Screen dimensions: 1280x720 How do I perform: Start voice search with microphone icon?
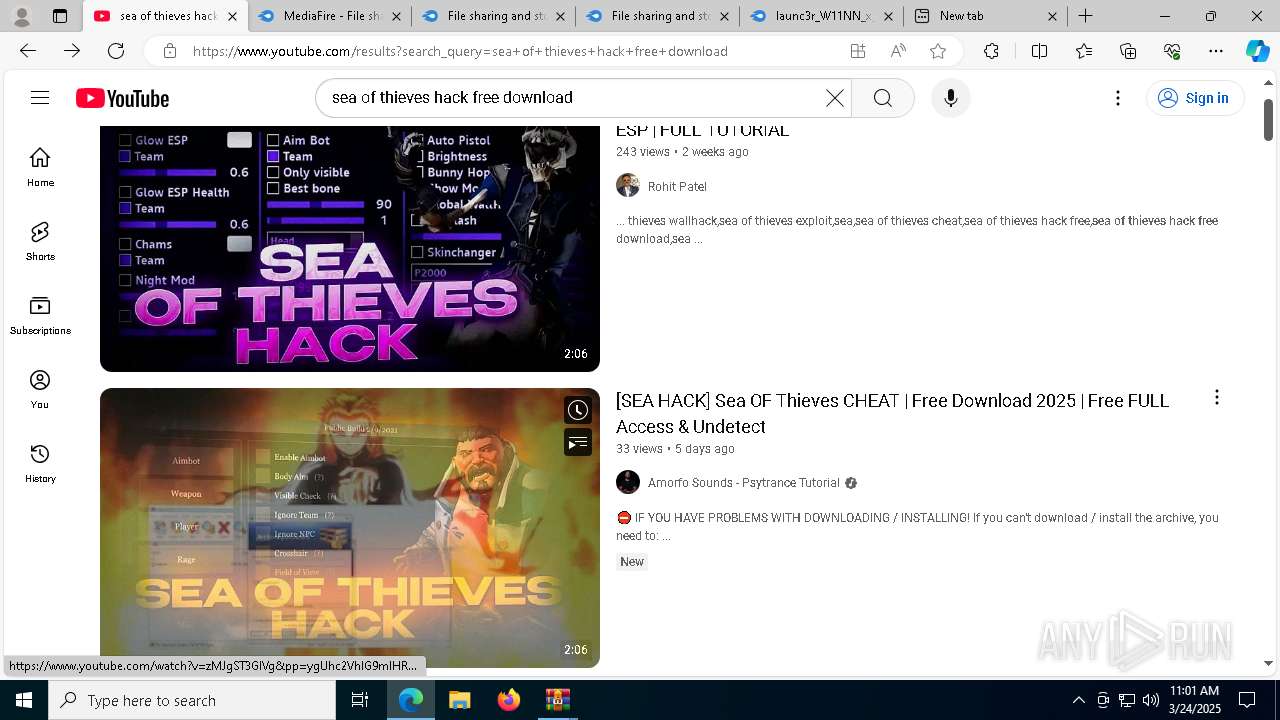pyautogui.click(x=950, y=98)
